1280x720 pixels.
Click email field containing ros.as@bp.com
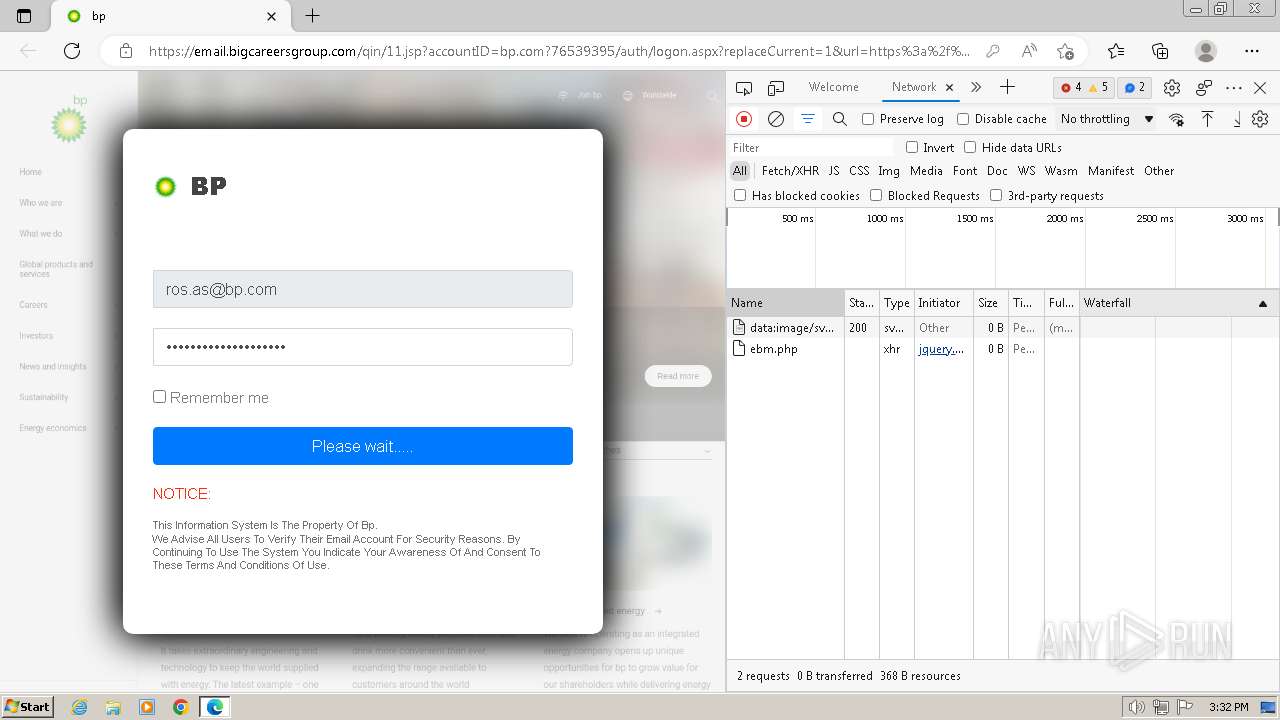tap(363, 289)
